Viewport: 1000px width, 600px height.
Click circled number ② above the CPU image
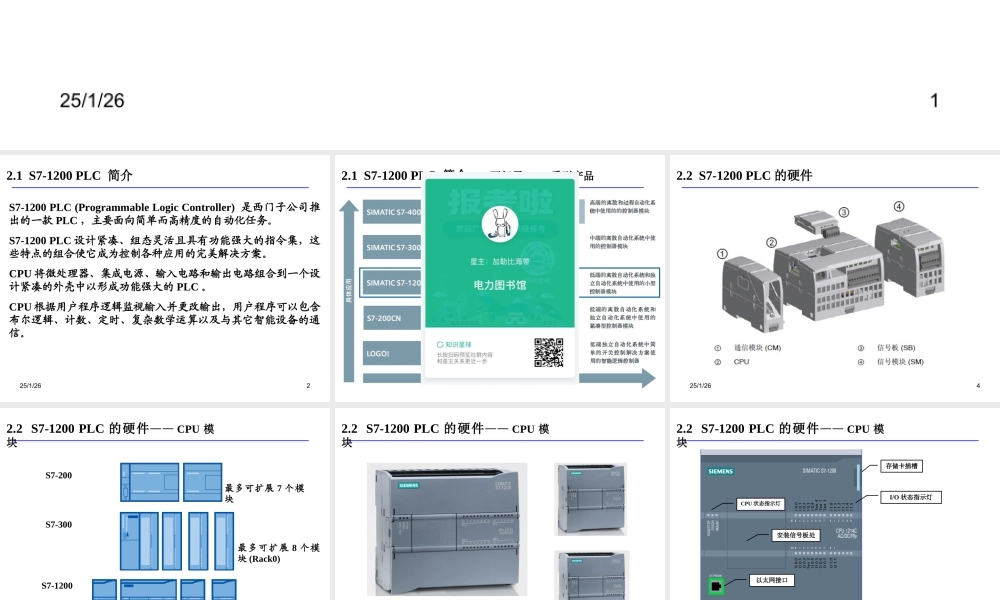point(770,240)
